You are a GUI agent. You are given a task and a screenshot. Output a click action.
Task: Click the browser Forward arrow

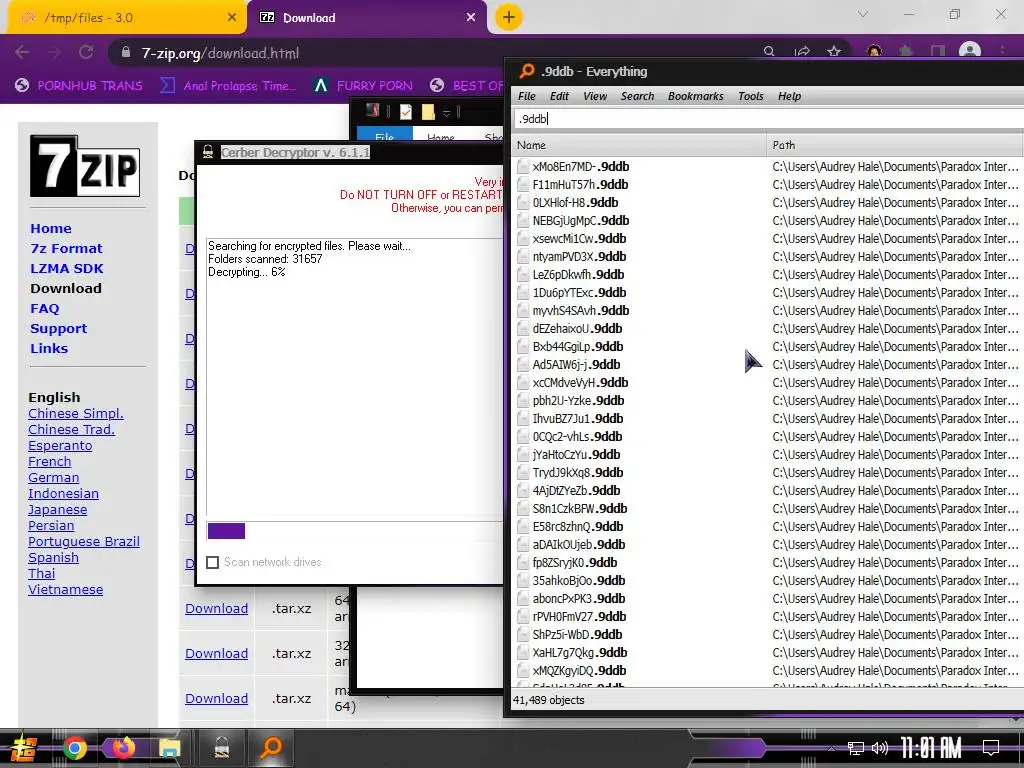(54, 53)
